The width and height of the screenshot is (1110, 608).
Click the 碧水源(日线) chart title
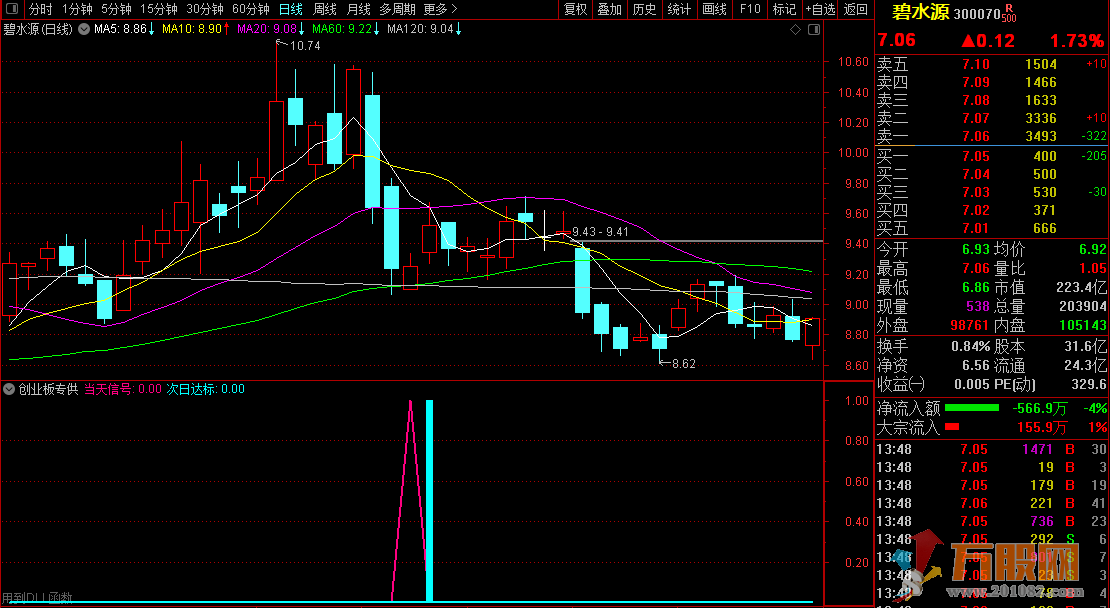click(x=38, y=29)
